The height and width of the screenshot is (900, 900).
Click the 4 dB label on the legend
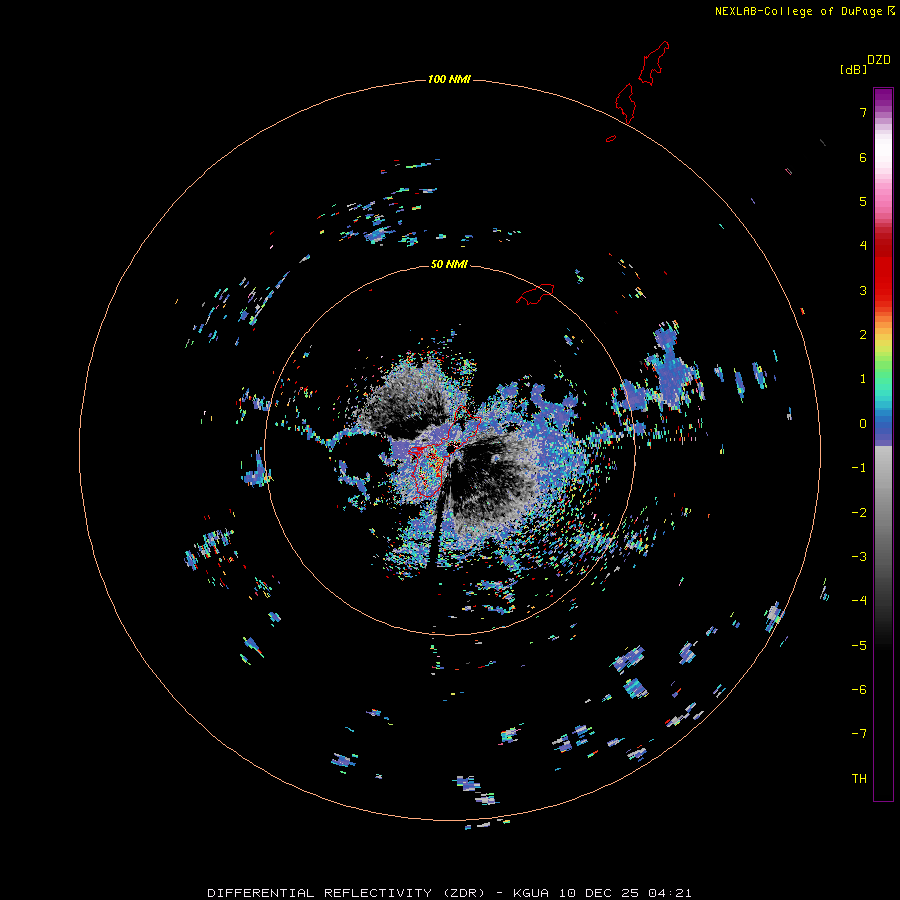[x=863, y=246]
